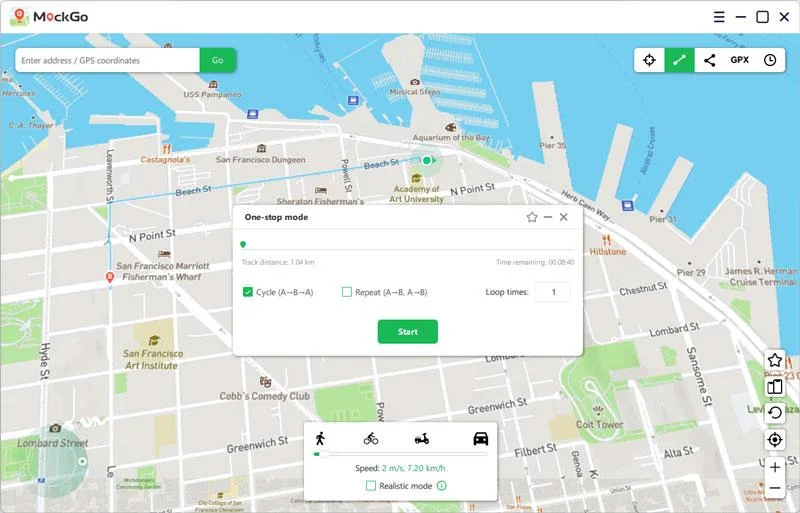
Task: Choose the cycling speed icon
Action: pos(371,438)
